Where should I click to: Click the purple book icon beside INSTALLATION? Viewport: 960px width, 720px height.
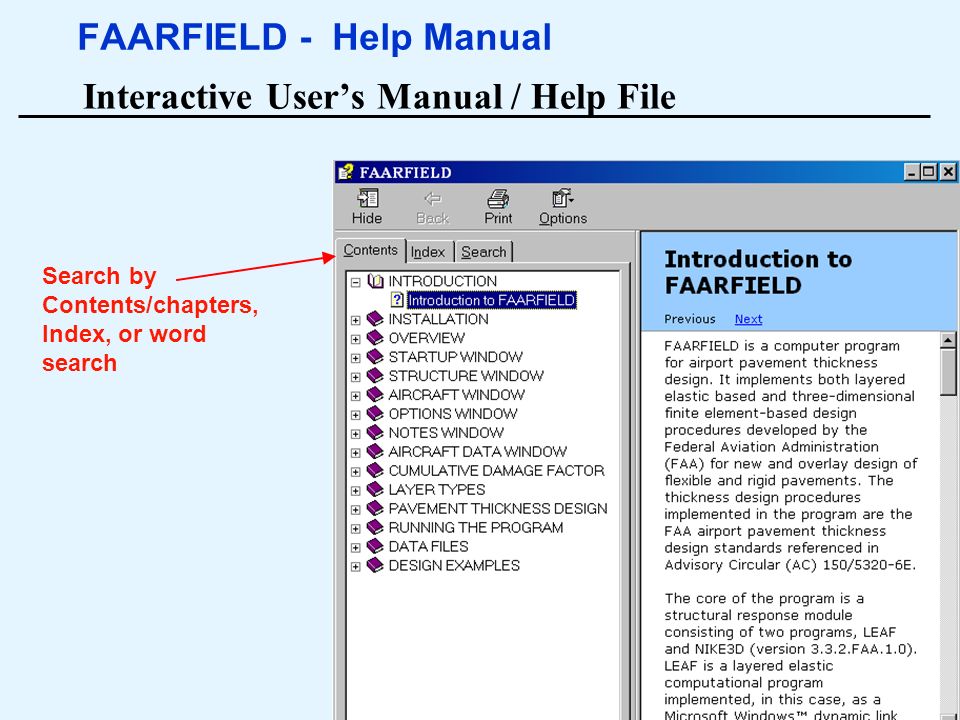375,319
